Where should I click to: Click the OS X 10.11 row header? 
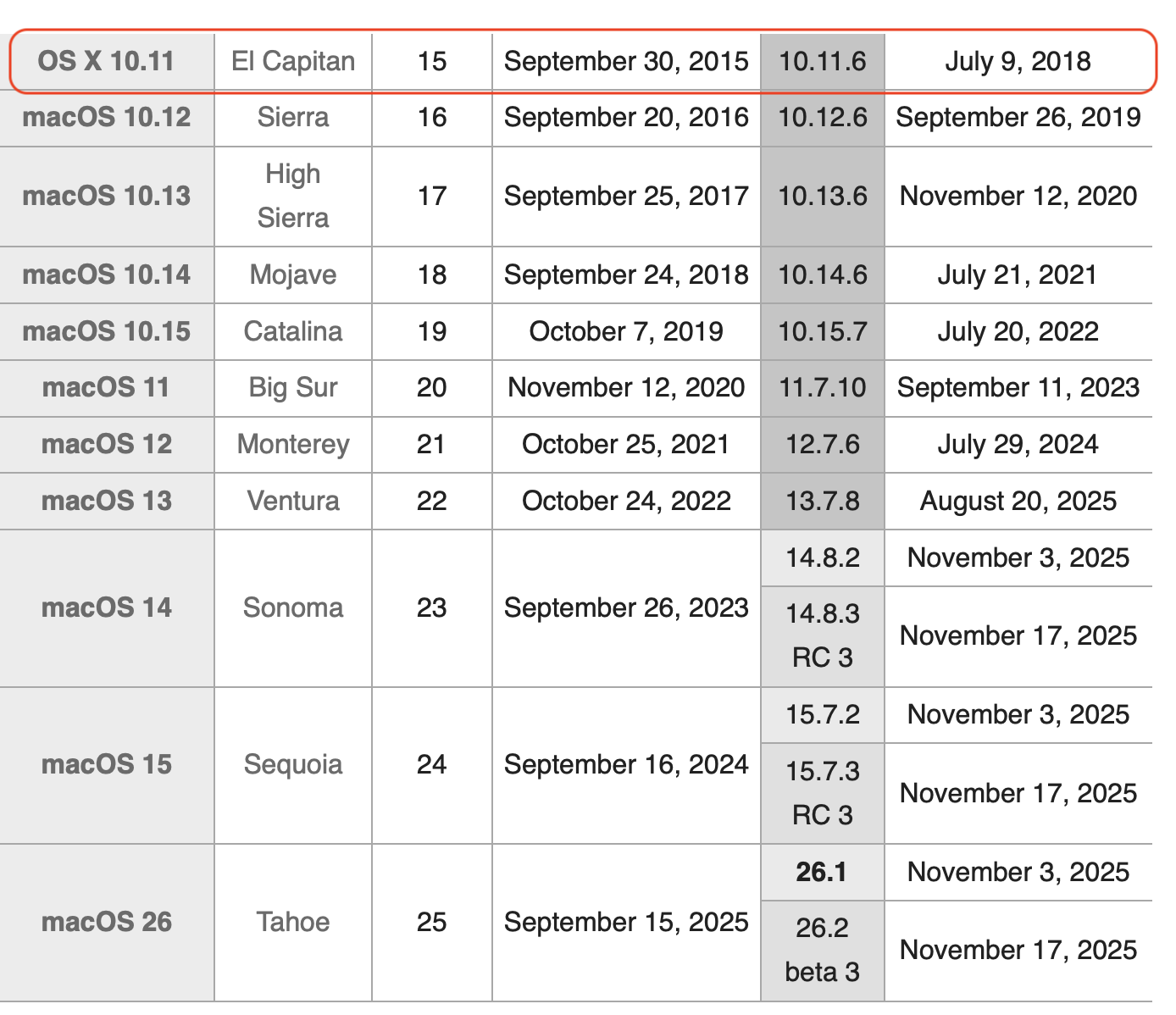[x=107, y=62]
